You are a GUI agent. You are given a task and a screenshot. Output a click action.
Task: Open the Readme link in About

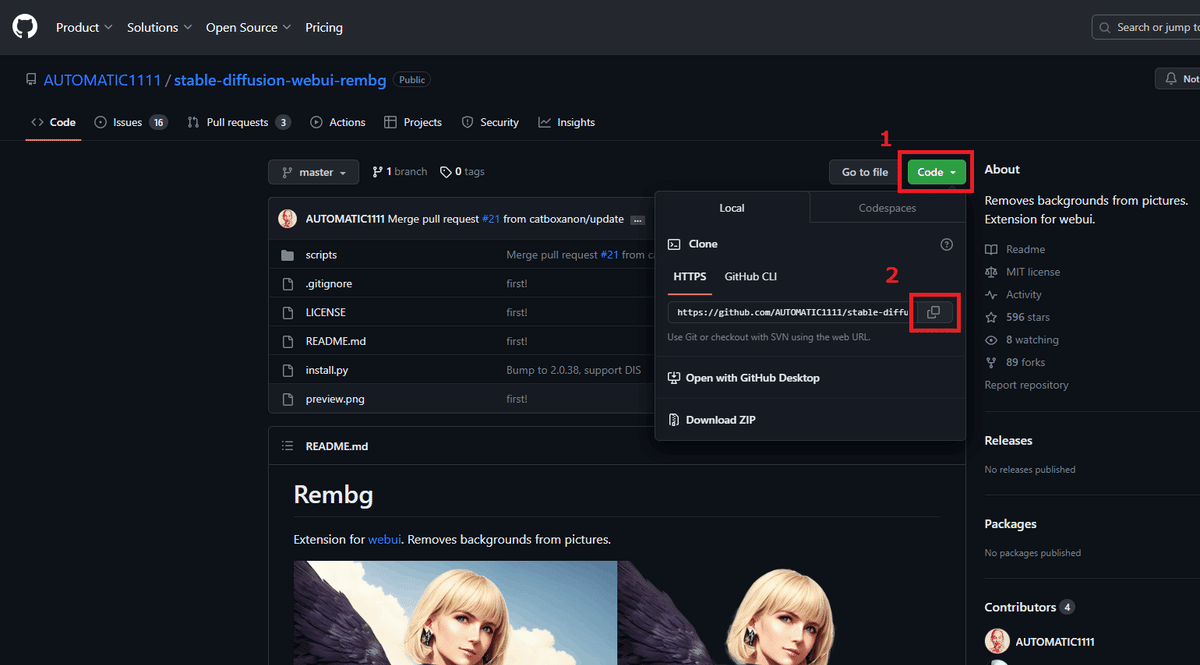click(x=1015, y=249)
